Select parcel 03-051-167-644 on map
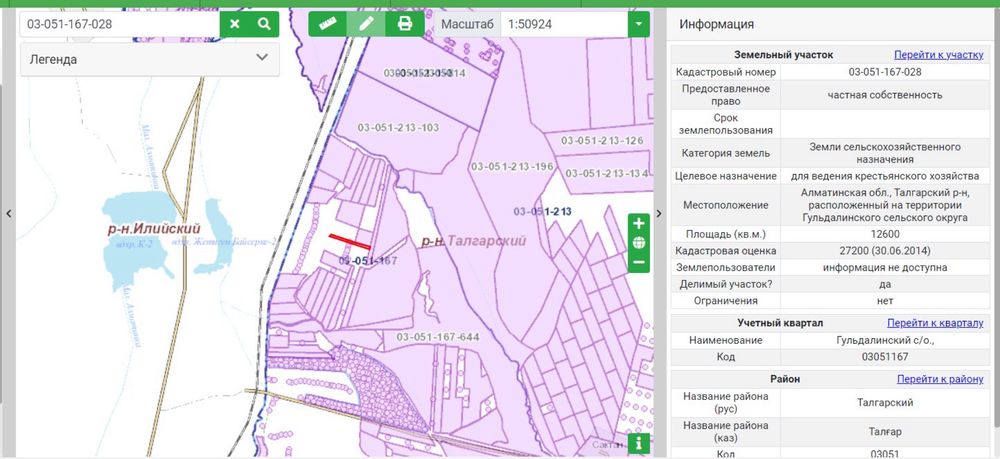This screenshot has height=459, width=1000. (438, 337)
